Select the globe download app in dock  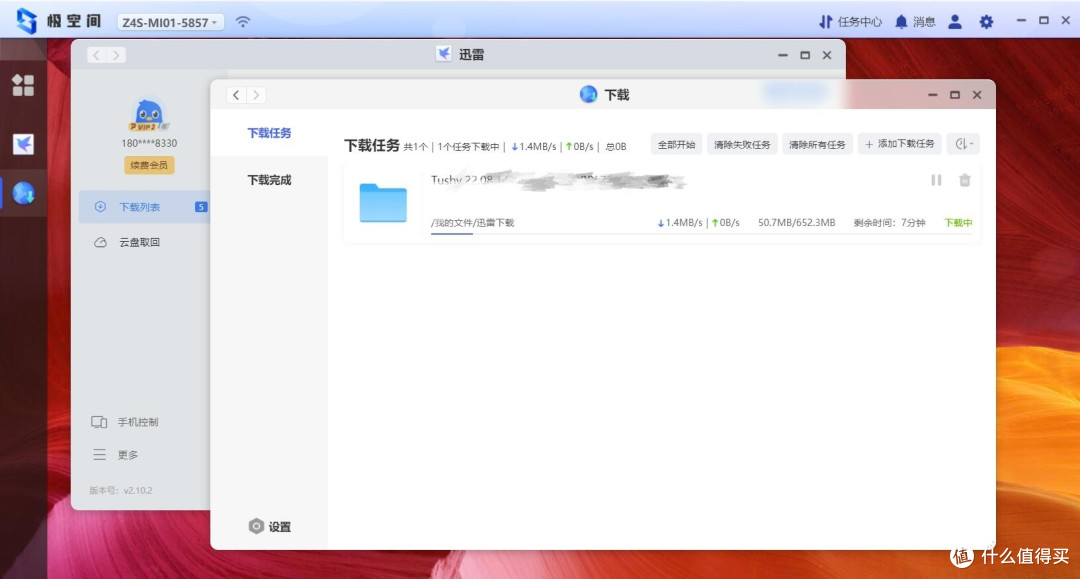[x=23, y=193]
